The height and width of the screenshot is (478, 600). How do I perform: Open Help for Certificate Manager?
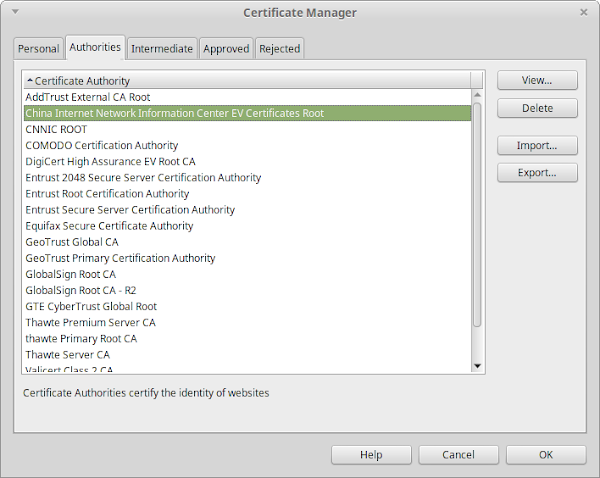(371, 455)
